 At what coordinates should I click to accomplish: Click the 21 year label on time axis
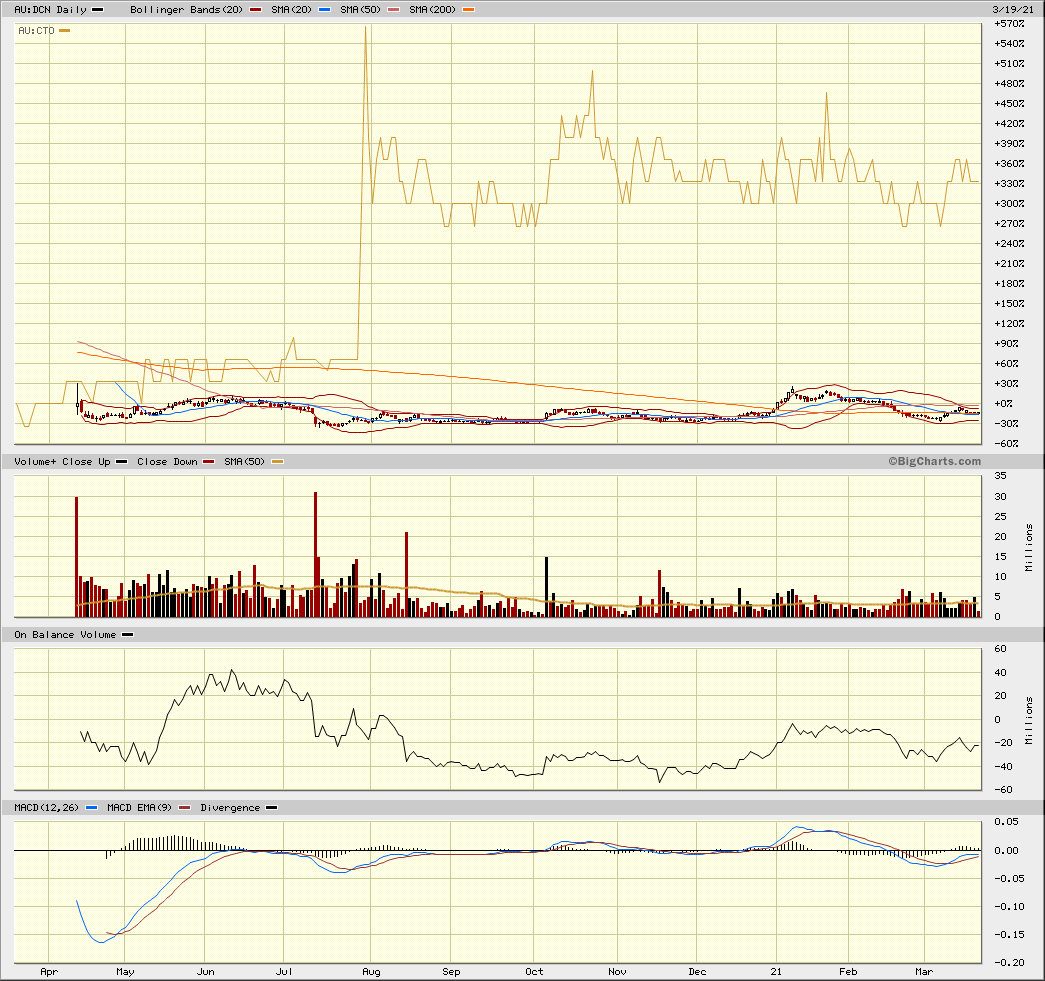tap(776, 972)
